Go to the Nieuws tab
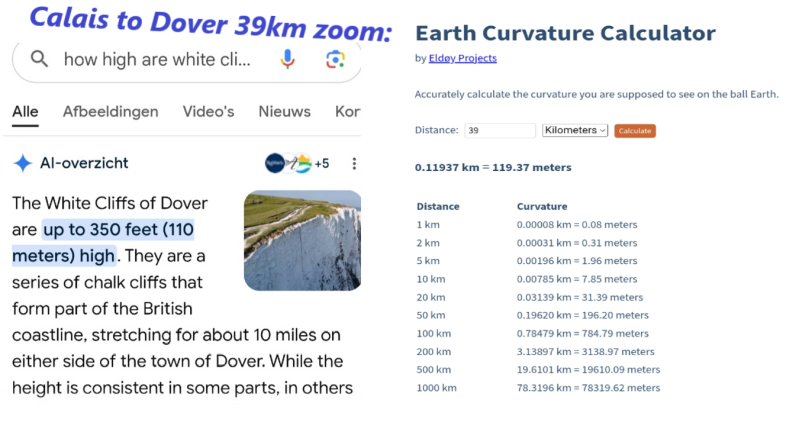This screenshot has width=799, height=432. point(284,111)
